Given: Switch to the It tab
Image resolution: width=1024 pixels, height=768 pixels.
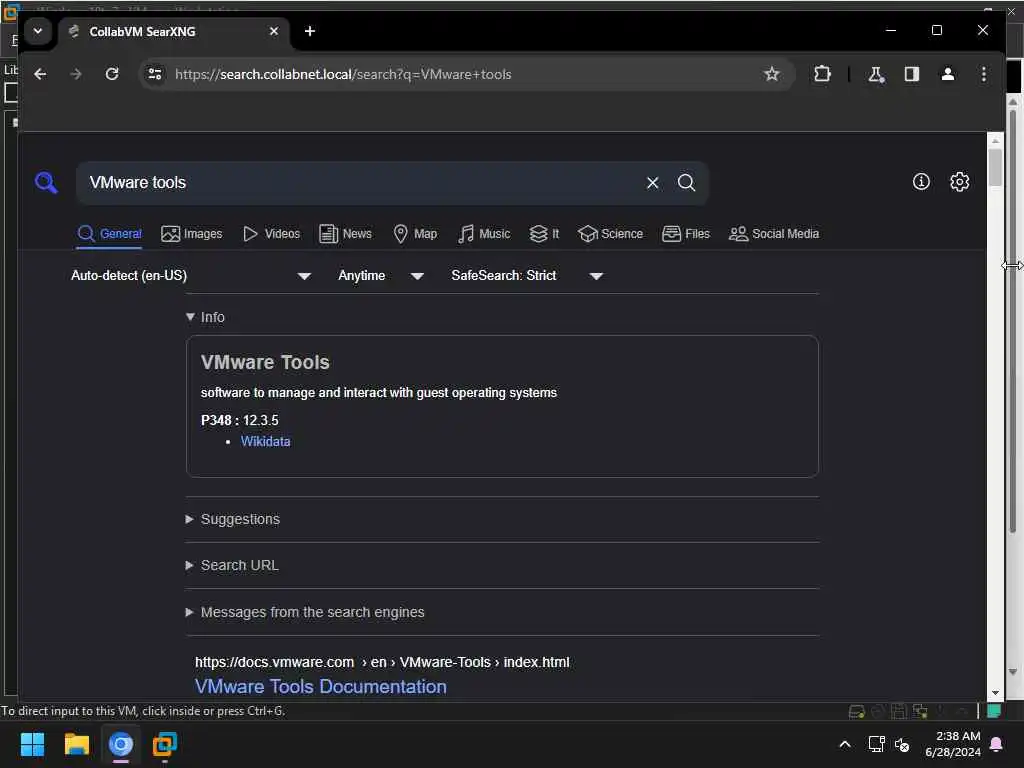Looking at the screenshot, I should [544, 234].
